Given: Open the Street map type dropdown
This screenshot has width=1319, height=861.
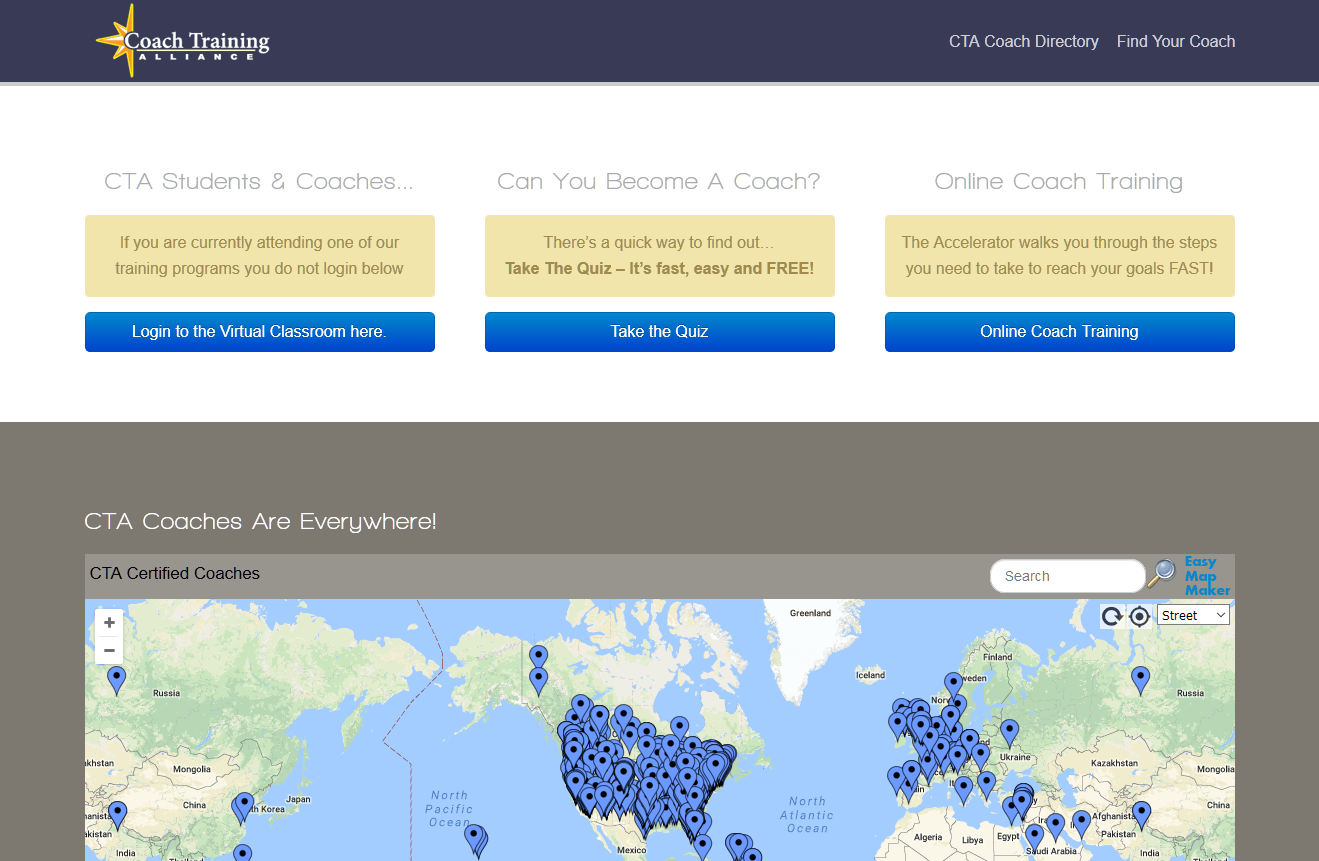Looking at the screenshot, I should 1193,615.
